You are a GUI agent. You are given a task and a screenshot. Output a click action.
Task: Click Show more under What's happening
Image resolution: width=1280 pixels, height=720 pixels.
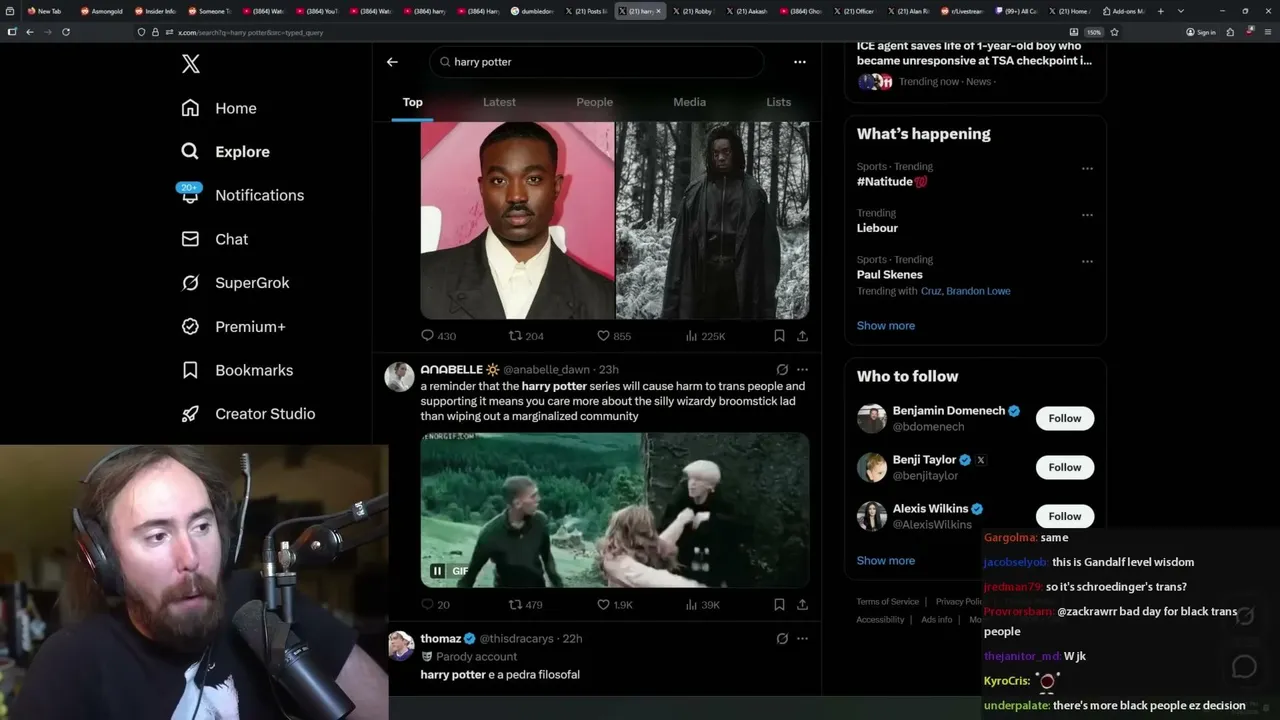pyautogui.click(x=886, y=325)
